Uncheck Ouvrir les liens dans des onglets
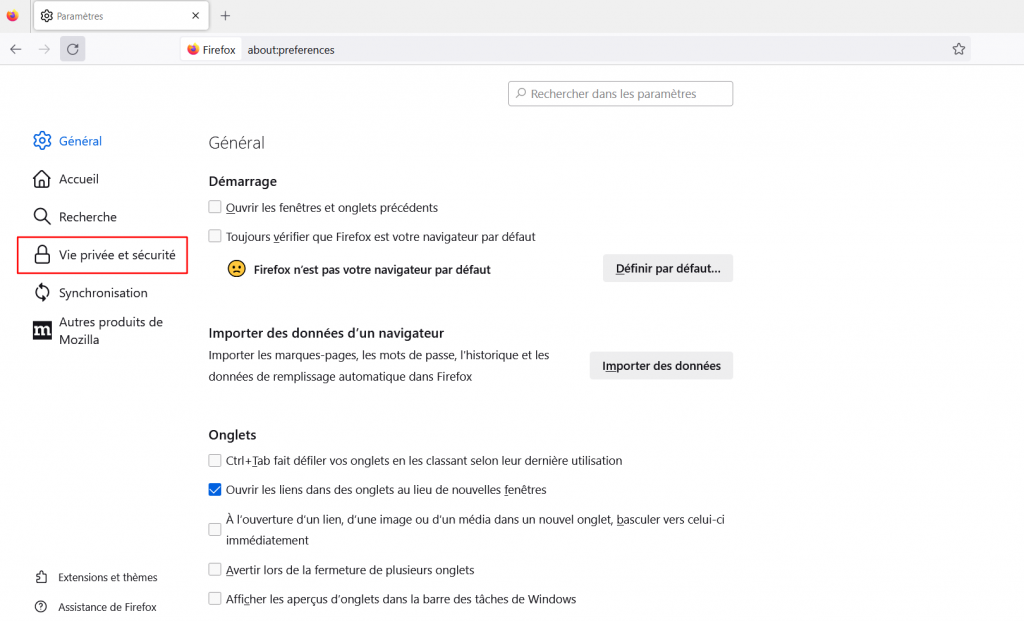 pyautogui.click(x=215, y=490)
